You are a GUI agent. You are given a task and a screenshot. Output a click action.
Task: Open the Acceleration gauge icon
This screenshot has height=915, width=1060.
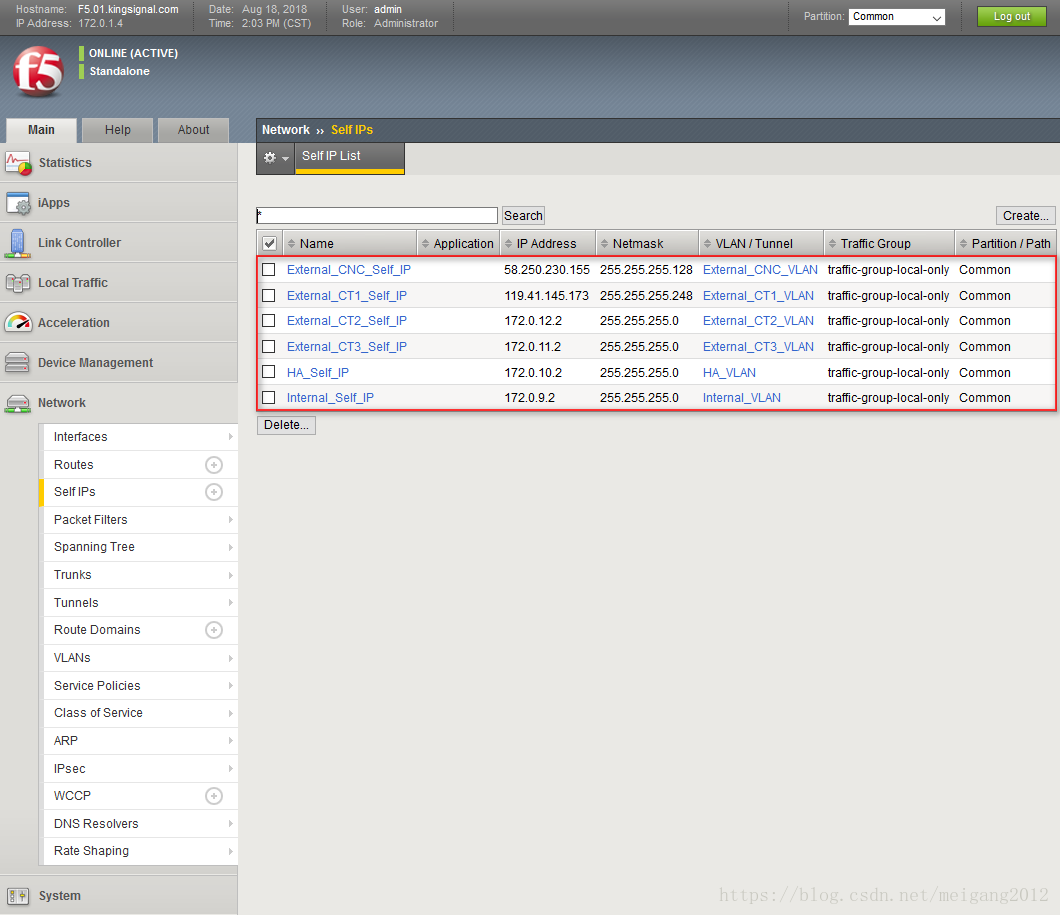pos(18,323)
